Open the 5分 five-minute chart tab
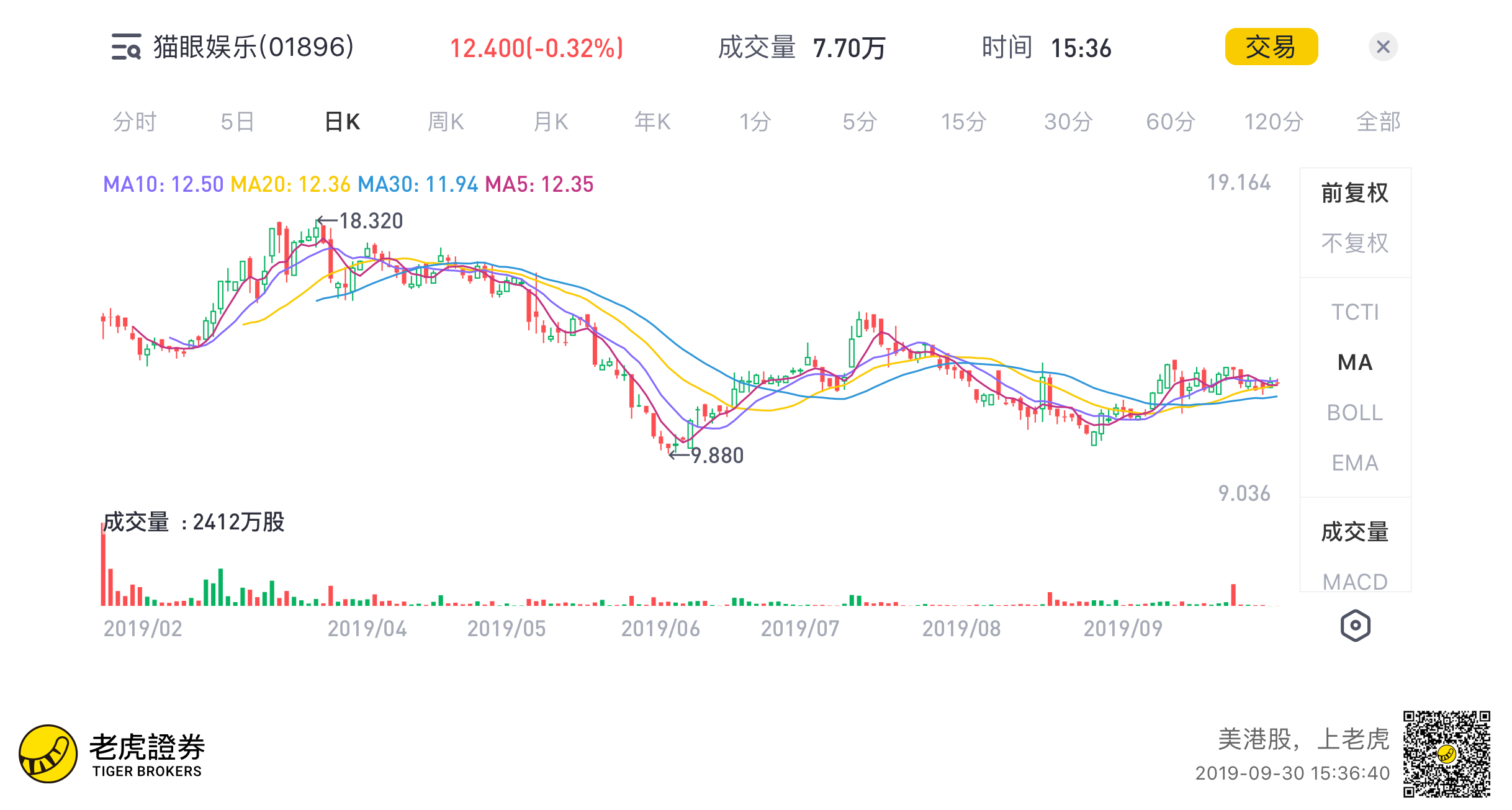This screenshot has width=1512, height=810. click(x=859, y=122)
